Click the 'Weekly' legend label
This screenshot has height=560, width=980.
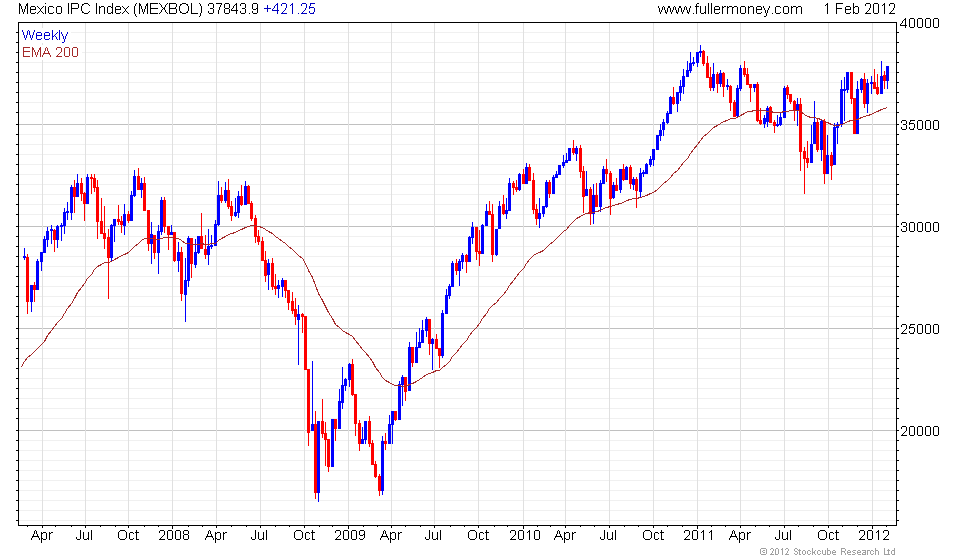click(45, 36)
